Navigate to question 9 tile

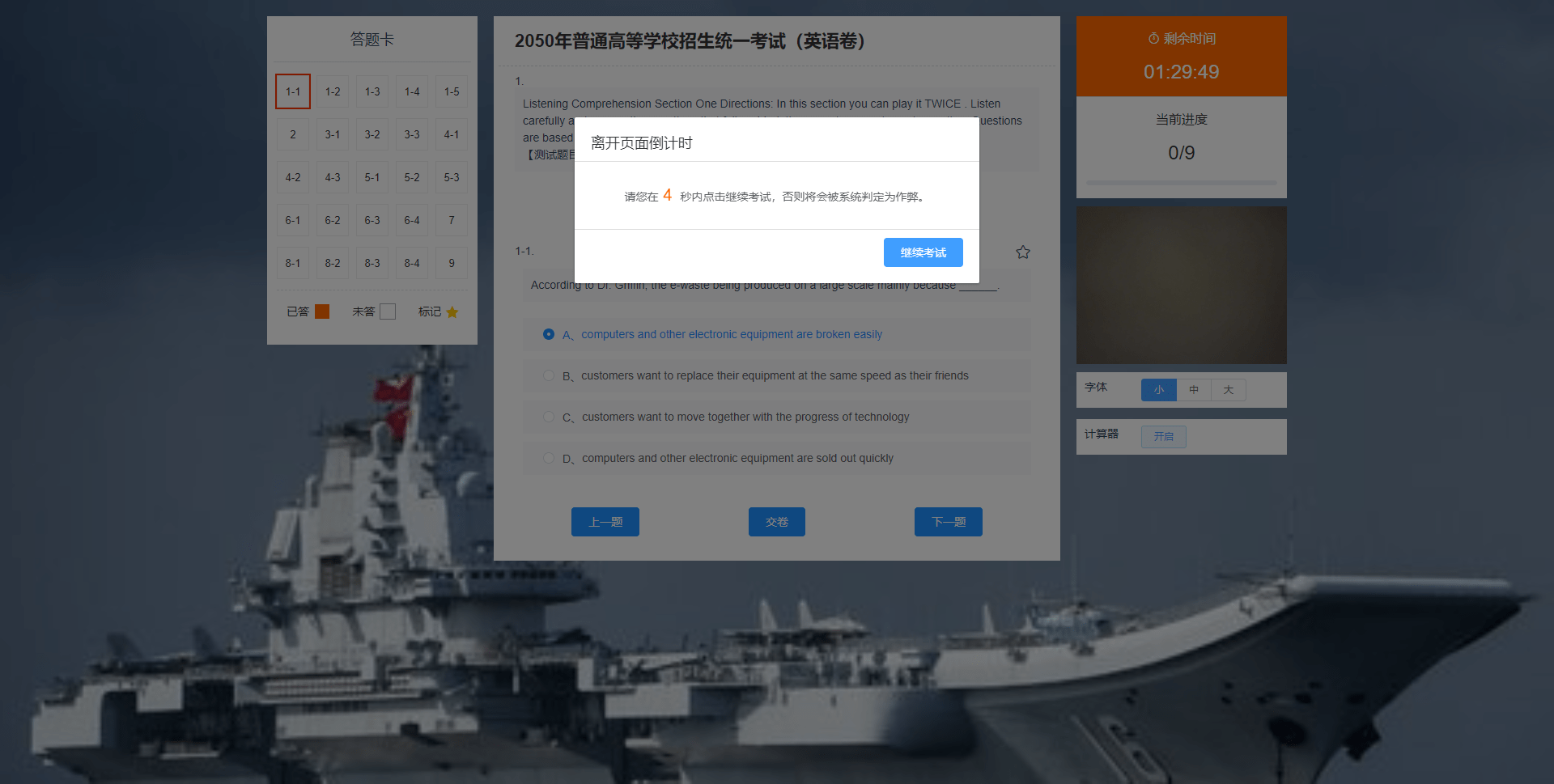point(452,263)
